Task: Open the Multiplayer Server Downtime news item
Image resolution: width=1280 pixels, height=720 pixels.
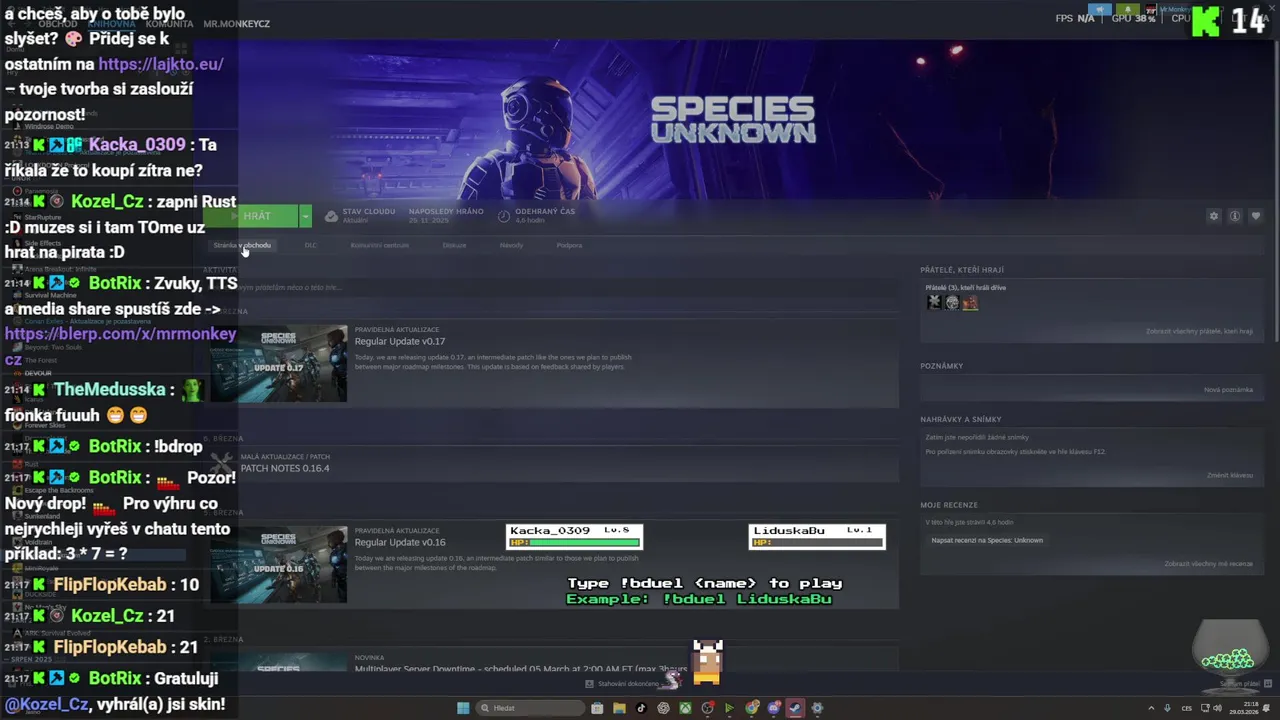Action: point(520,668)
